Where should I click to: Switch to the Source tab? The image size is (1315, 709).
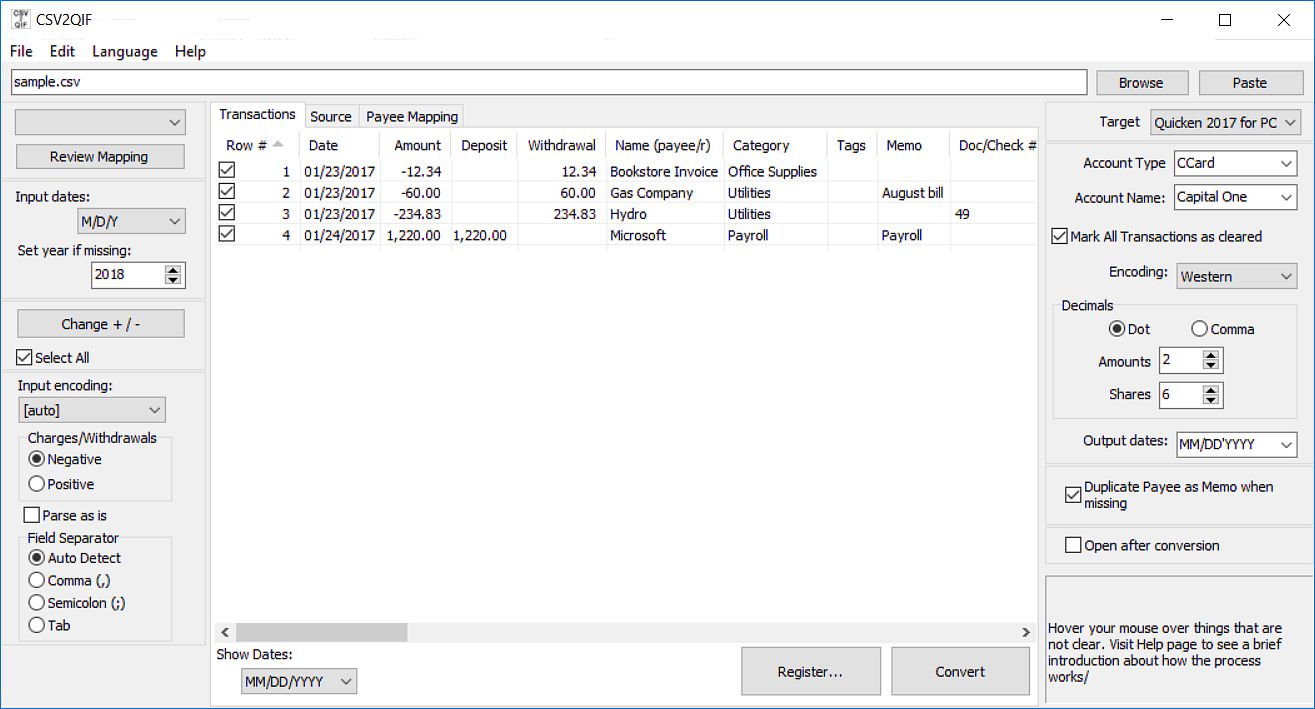[331, 116]
